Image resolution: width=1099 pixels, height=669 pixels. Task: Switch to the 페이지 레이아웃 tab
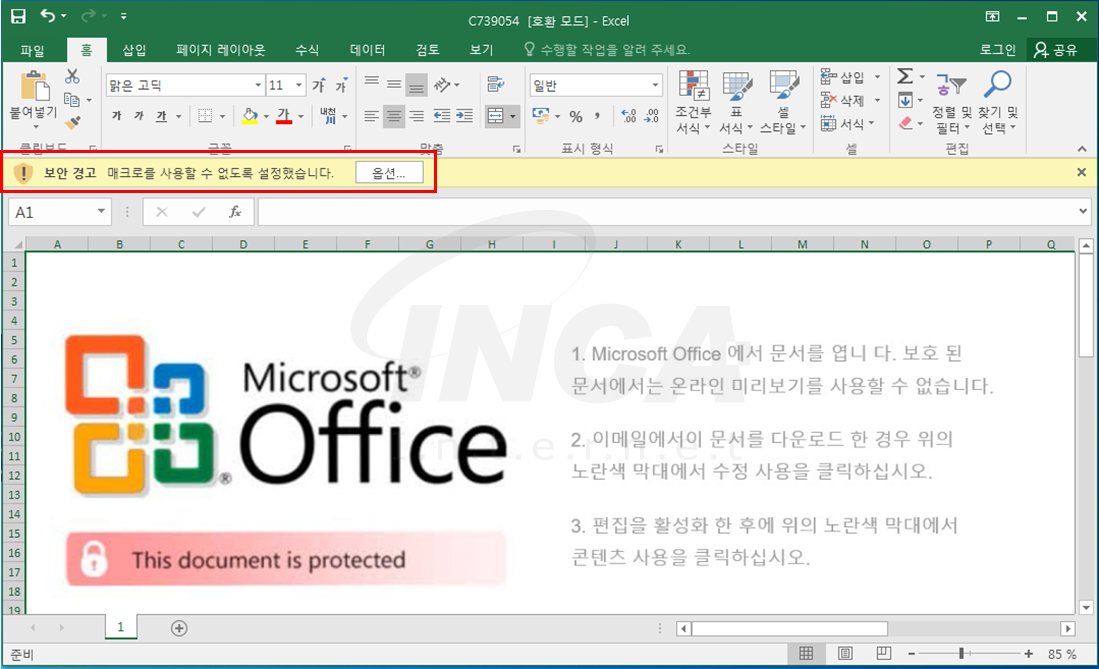point(221,50)
